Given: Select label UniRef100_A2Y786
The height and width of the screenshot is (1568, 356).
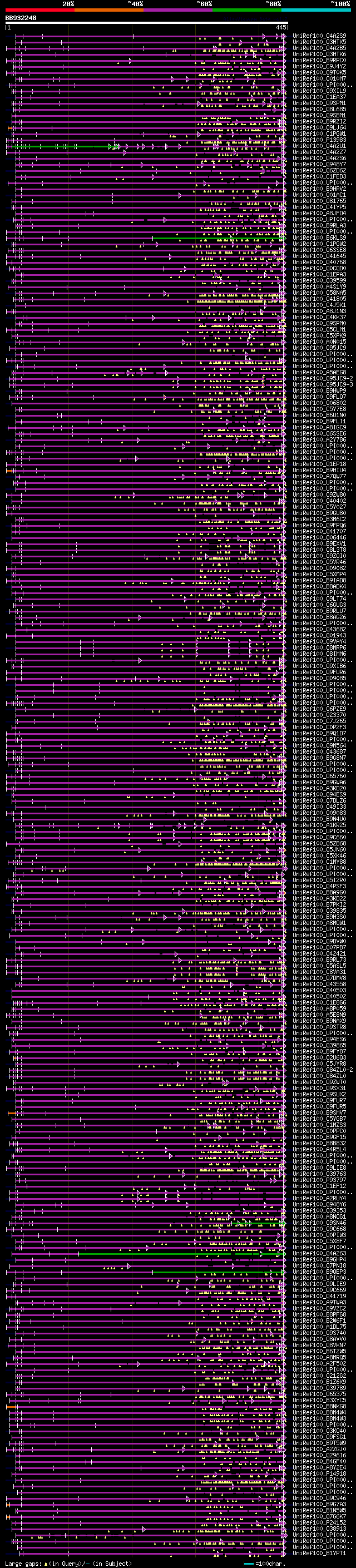Looking at the screenshot, I should coord(319,439).
